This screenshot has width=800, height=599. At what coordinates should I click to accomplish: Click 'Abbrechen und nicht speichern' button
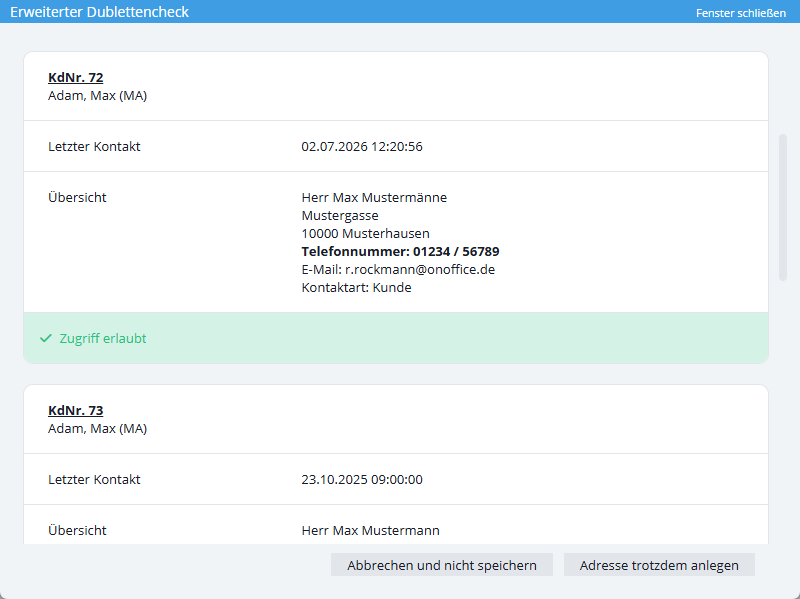(x=442, y=565)
